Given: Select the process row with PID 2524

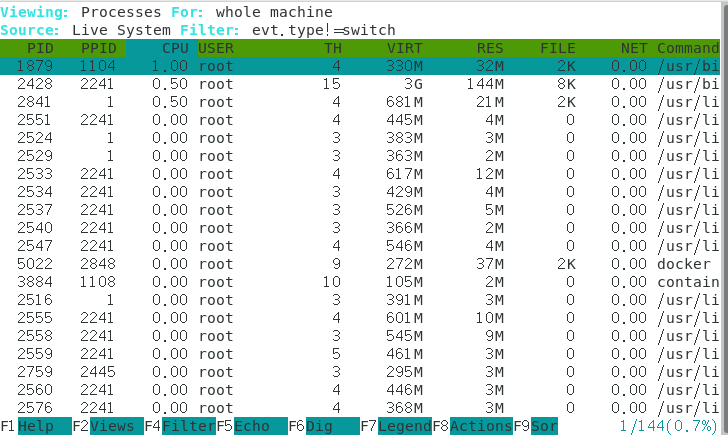Looking at the screenshot, I should click(x=360, y=138).
